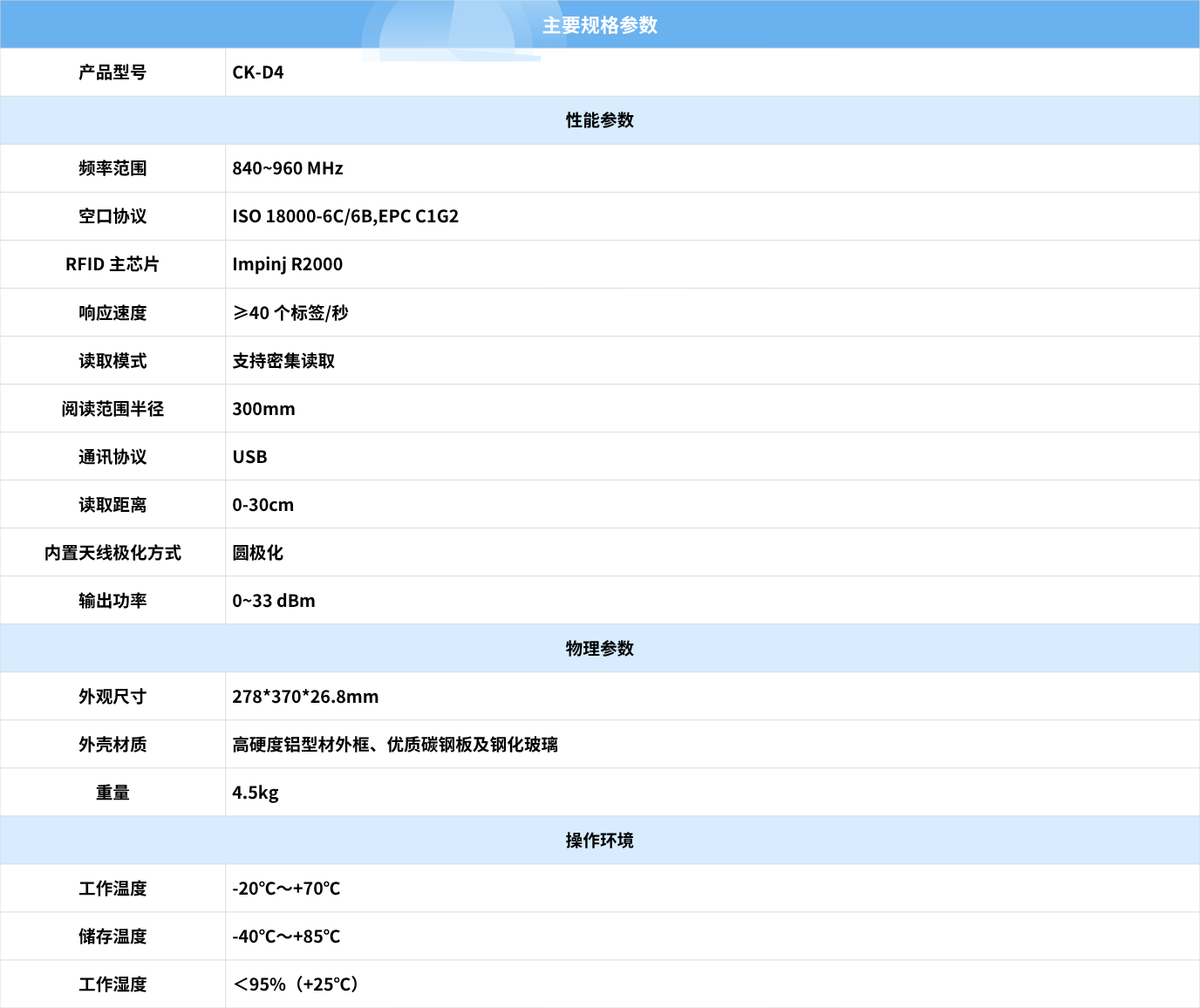The width and height of the screenshot is (1200, 1008).
Task: Click the 内置天线极化方式 label
Action: tap(112, 552)
